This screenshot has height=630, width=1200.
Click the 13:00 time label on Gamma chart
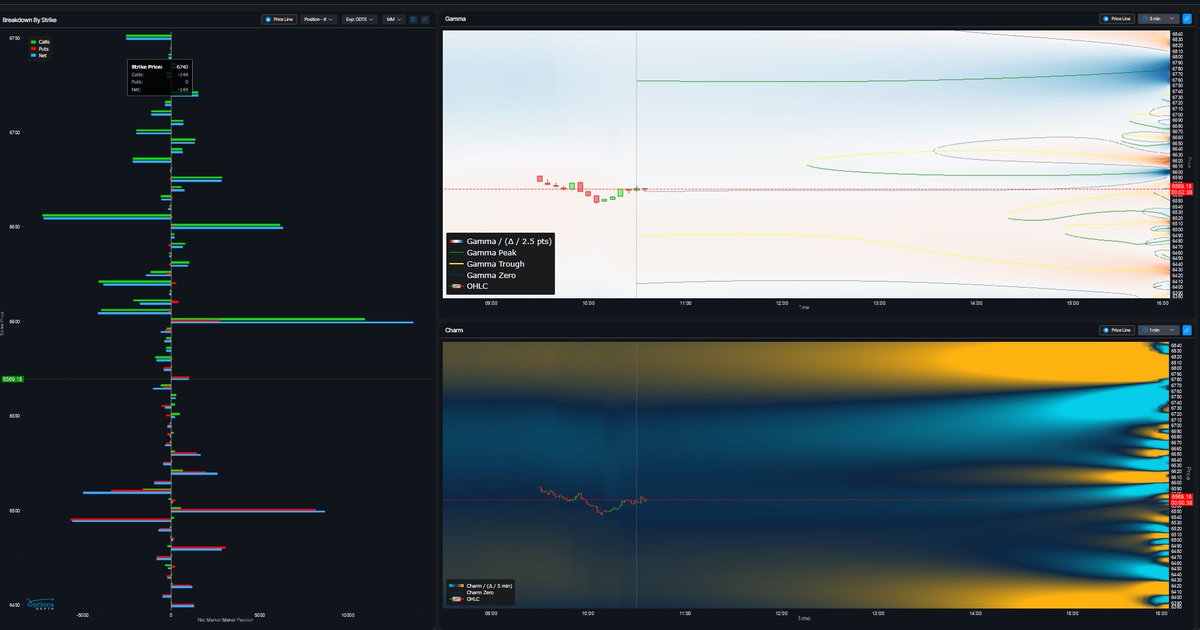tap(879, 303)
